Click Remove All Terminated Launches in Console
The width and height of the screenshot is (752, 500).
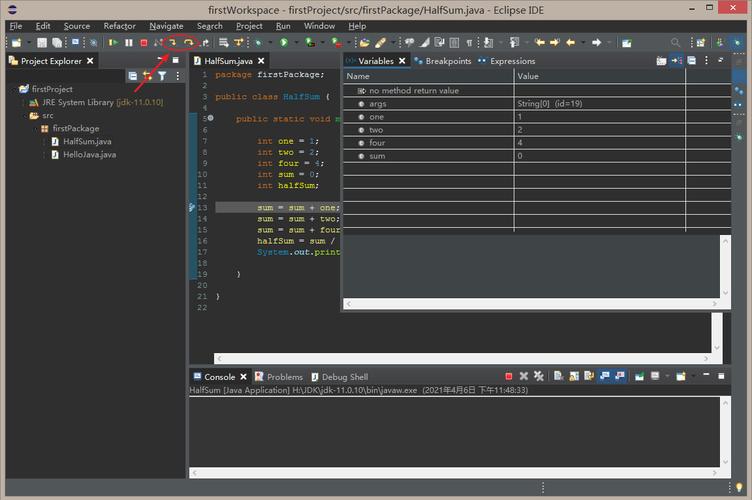(x=539, y=376)
